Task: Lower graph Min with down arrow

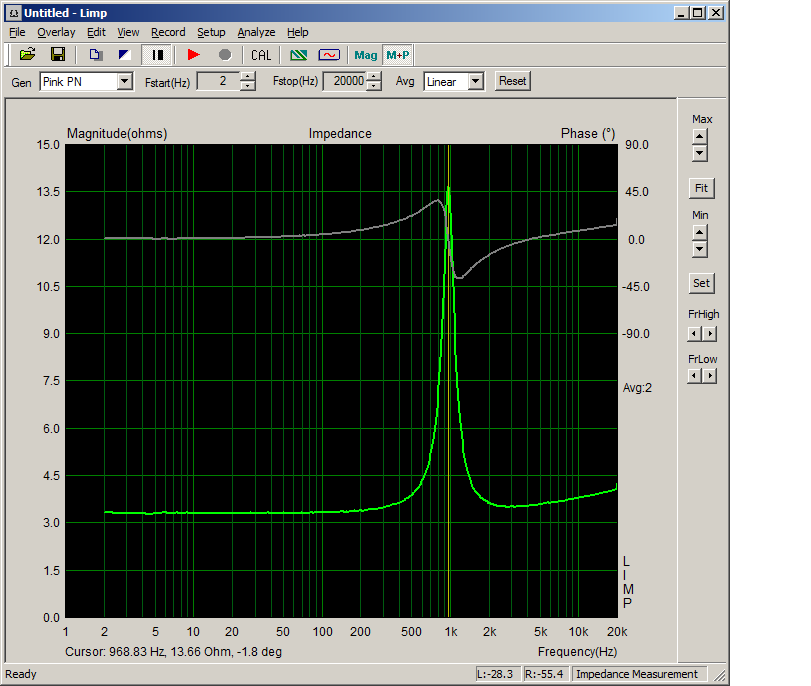Action: click(700, 249)
